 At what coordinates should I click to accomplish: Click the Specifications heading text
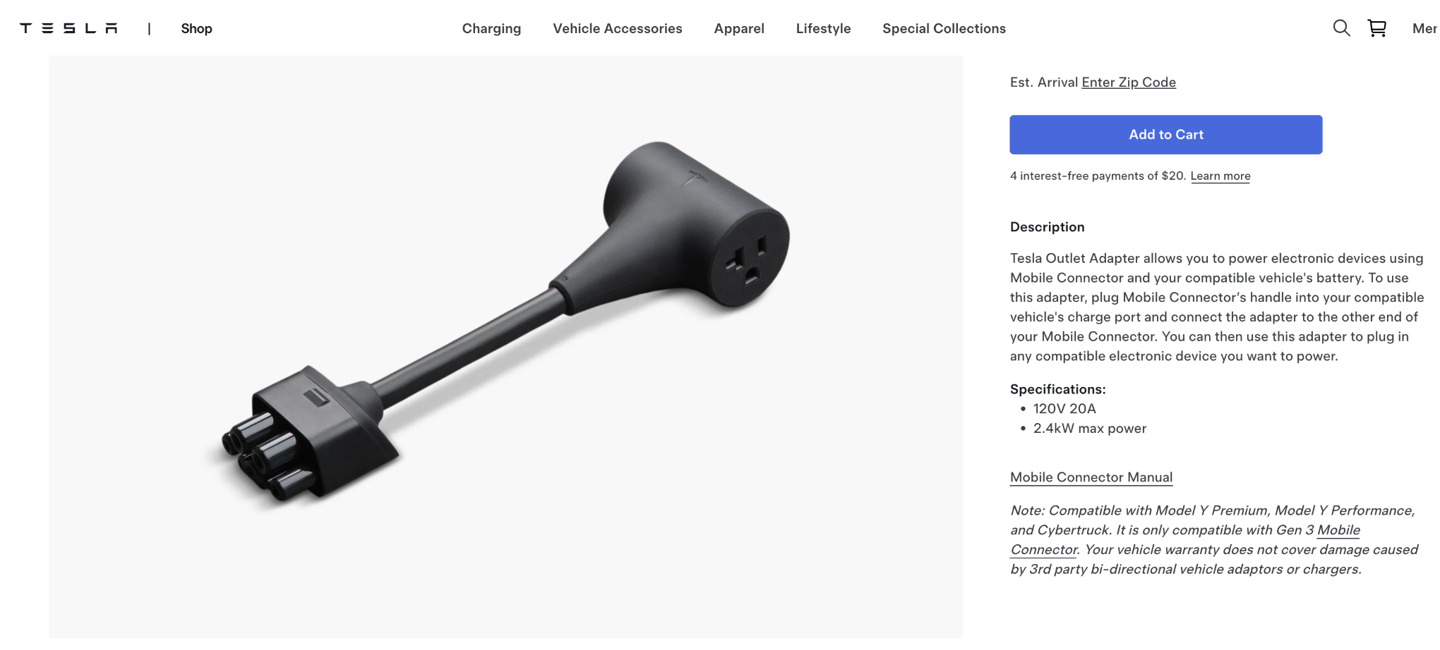point(1057,389)
